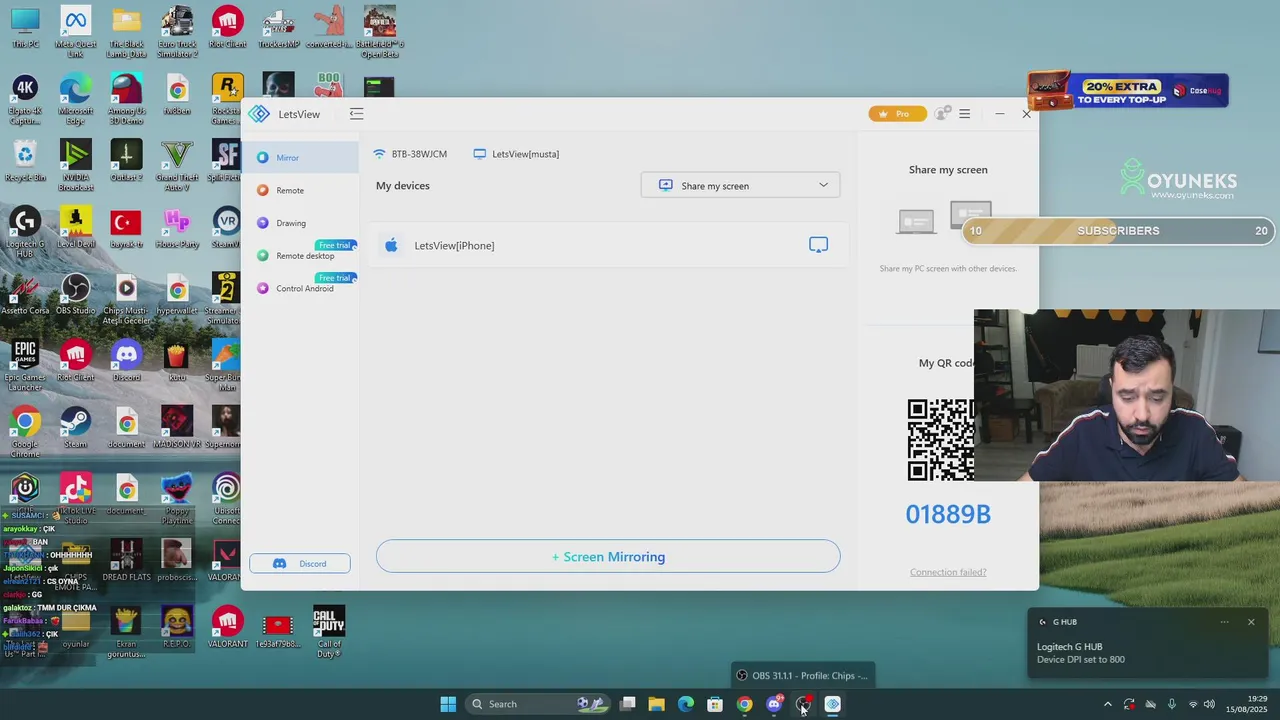Open the Windows Start menu
This screenshot has height=720, width=1280.
(448, 704)
